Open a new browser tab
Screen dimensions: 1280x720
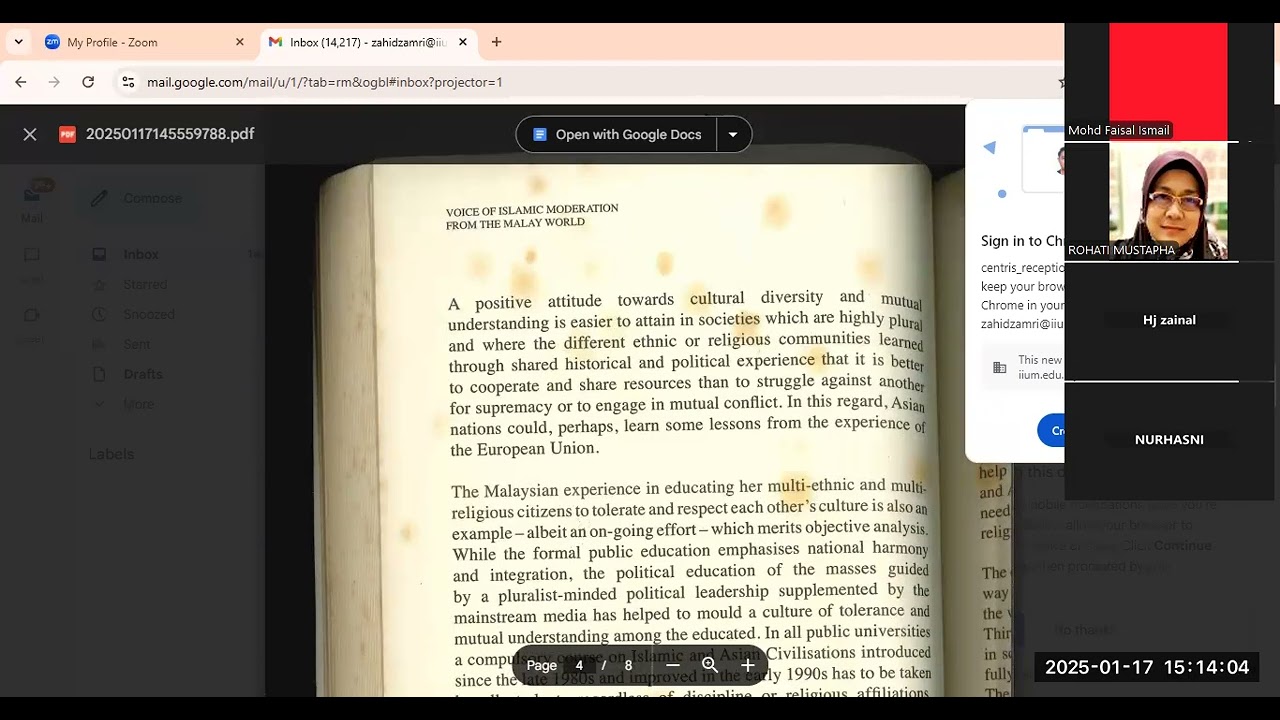point(496,42)
